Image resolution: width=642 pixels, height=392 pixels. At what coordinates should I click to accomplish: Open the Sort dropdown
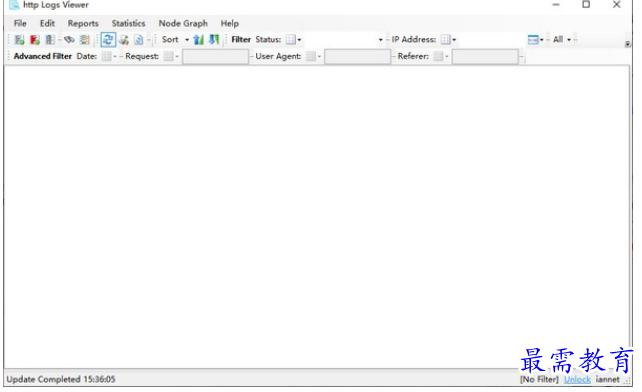(x=175, y=40)
